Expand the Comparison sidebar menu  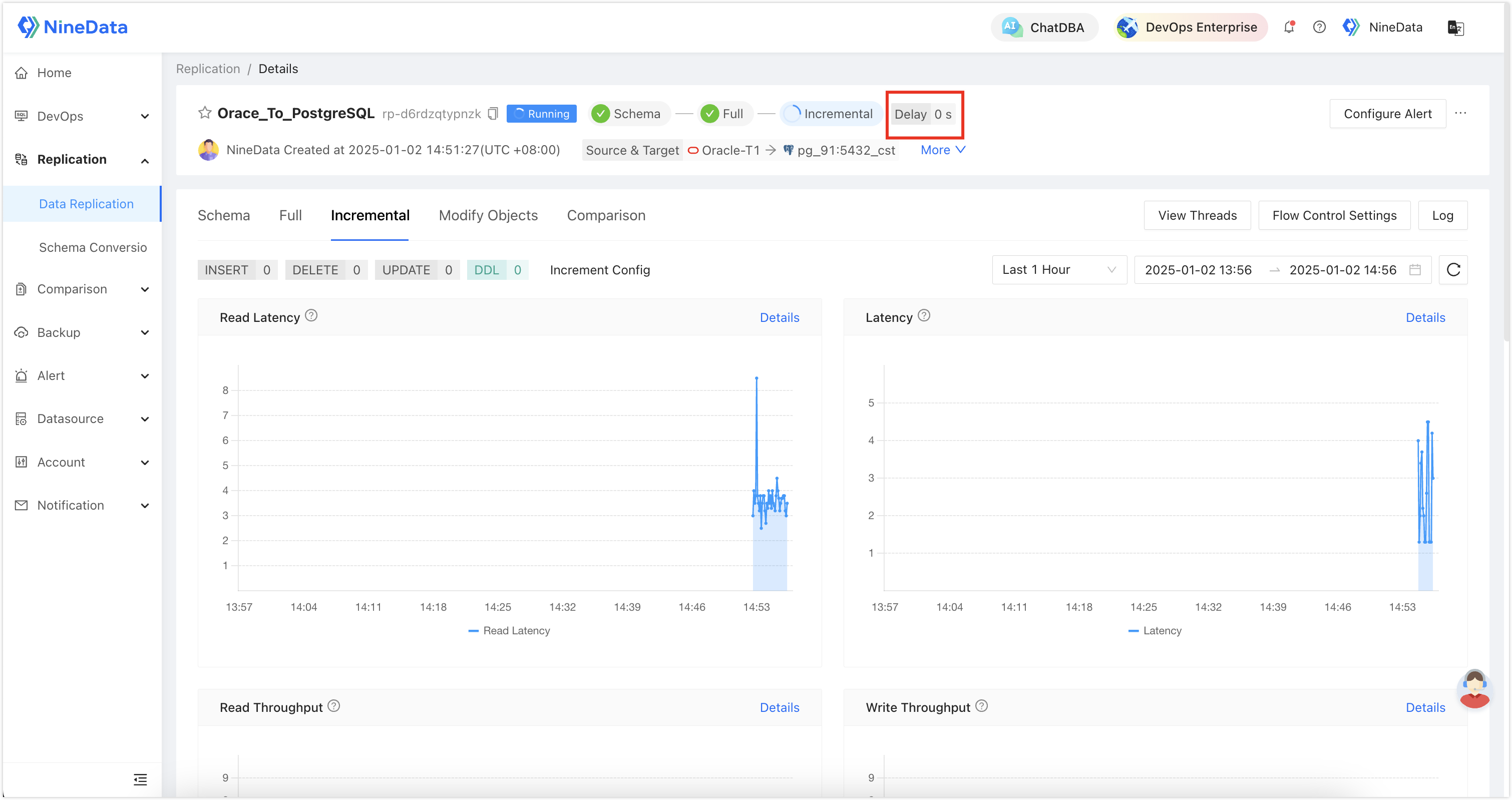[82, 289]
